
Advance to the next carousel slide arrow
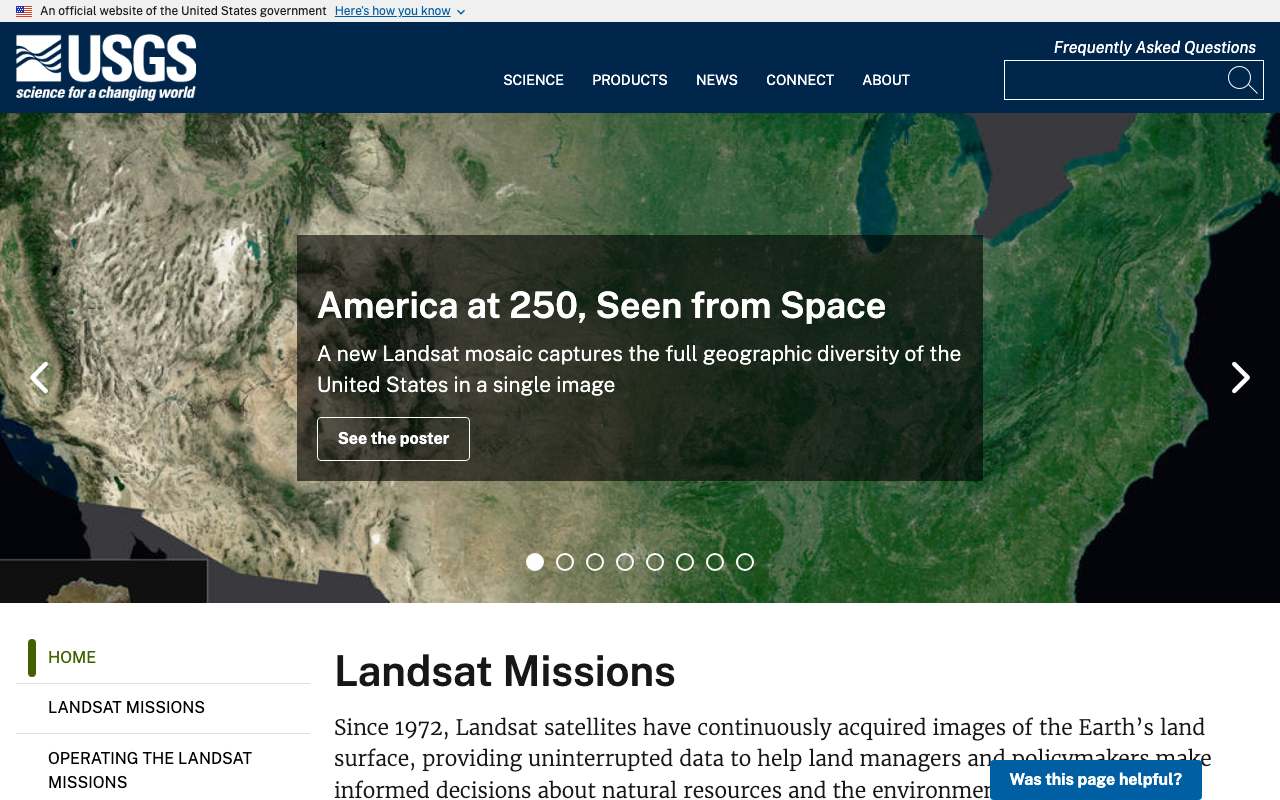(x=1240, y=378)
